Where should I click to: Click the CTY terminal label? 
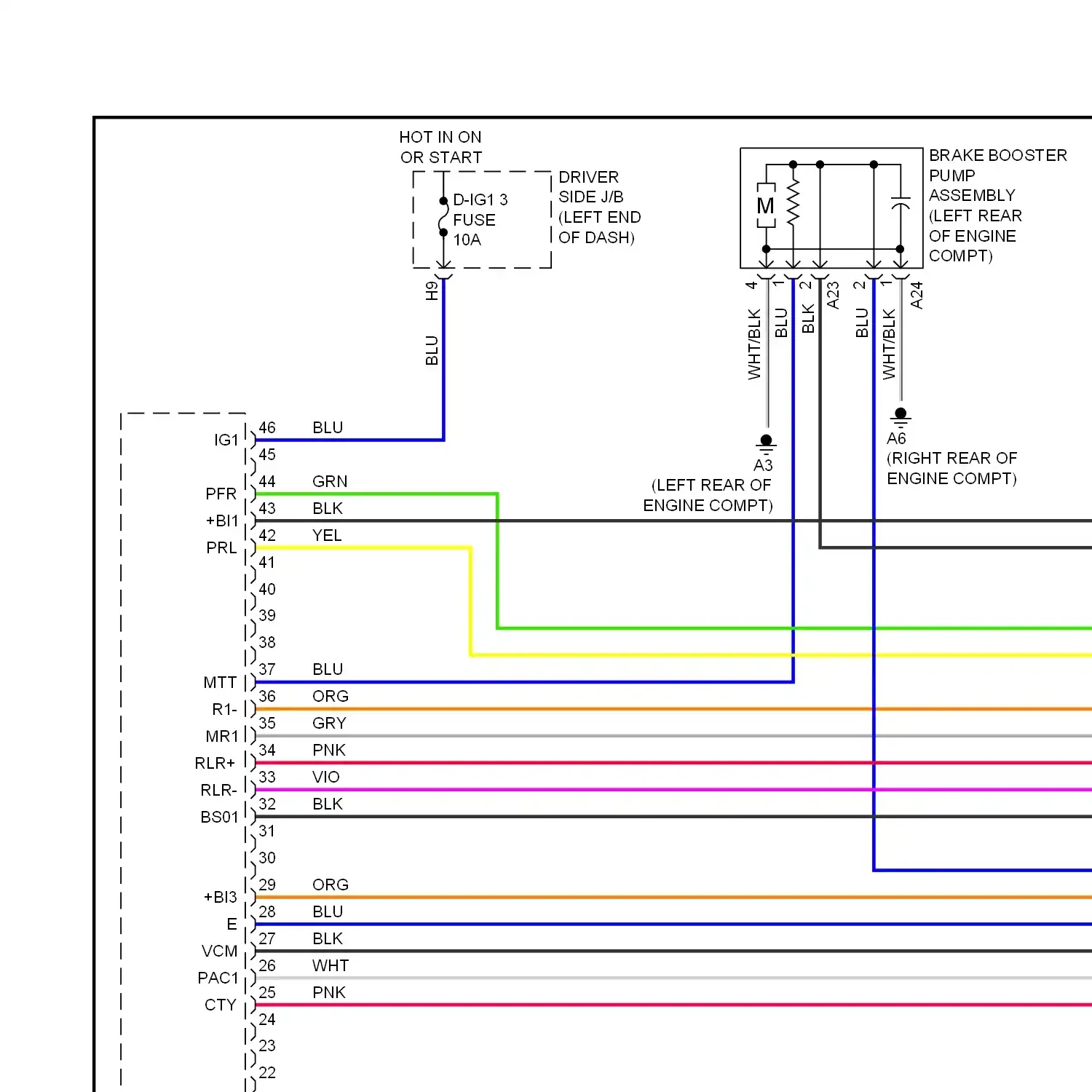(x=221, y=1005)
